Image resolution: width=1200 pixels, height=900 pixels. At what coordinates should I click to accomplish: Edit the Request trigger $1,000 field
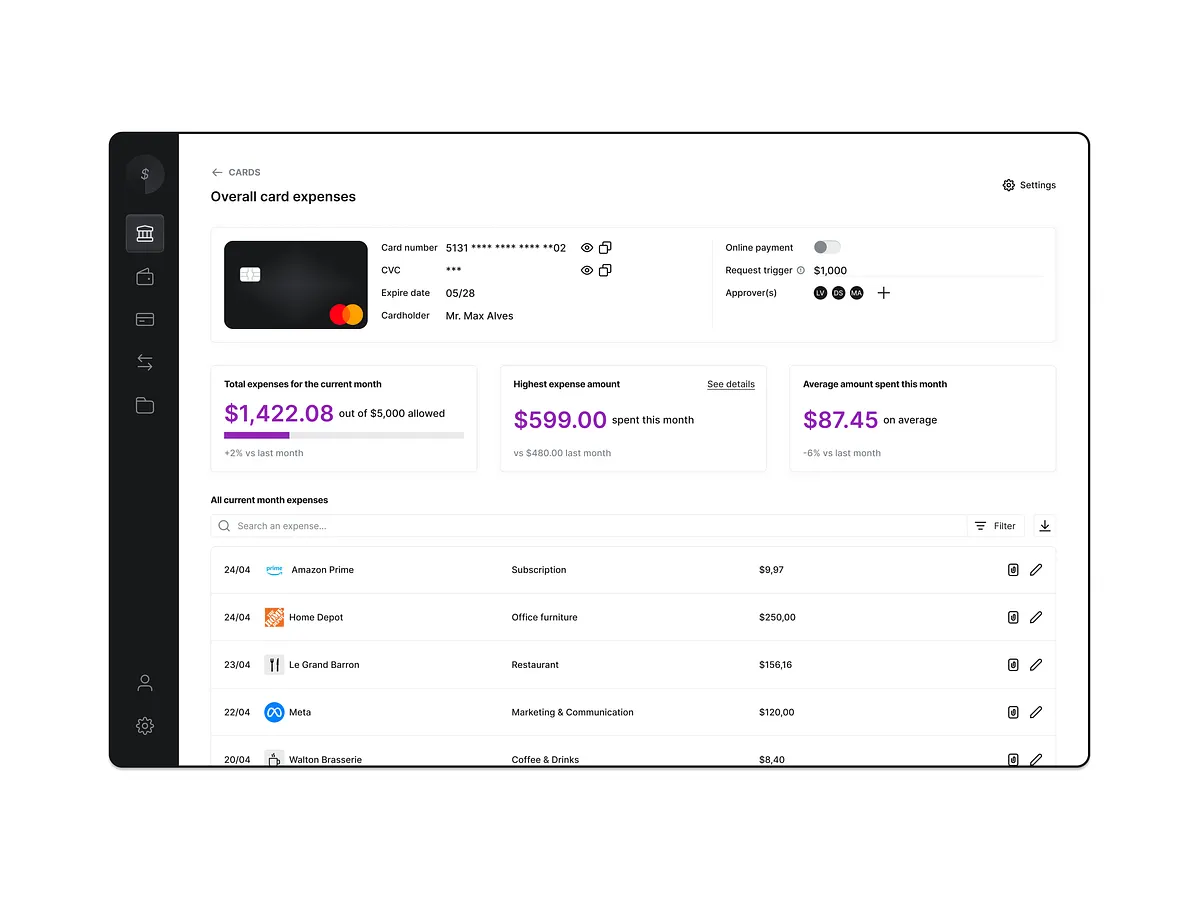click(x=928, y=271)
